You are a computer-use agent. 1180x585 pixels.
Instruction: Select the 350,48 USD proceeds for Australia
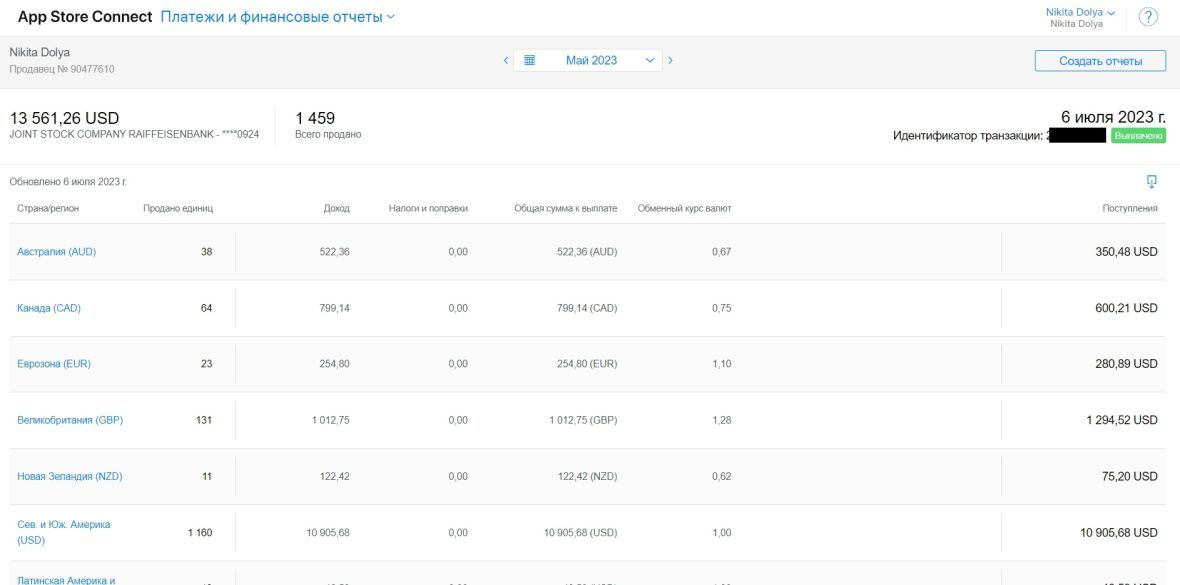(x=1126, y=252)
